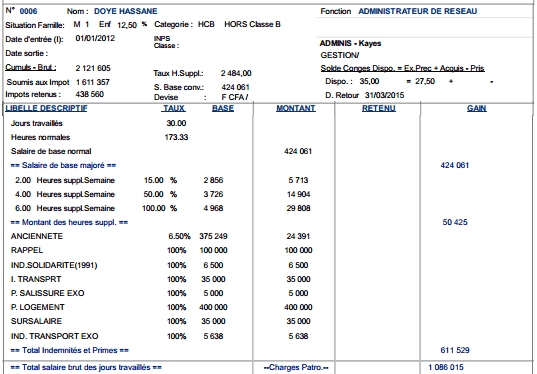The height and width of the screenshot is (374, 537).
Task: Open the Solde Conges Dispo. formula link
Action: (402, 68)
